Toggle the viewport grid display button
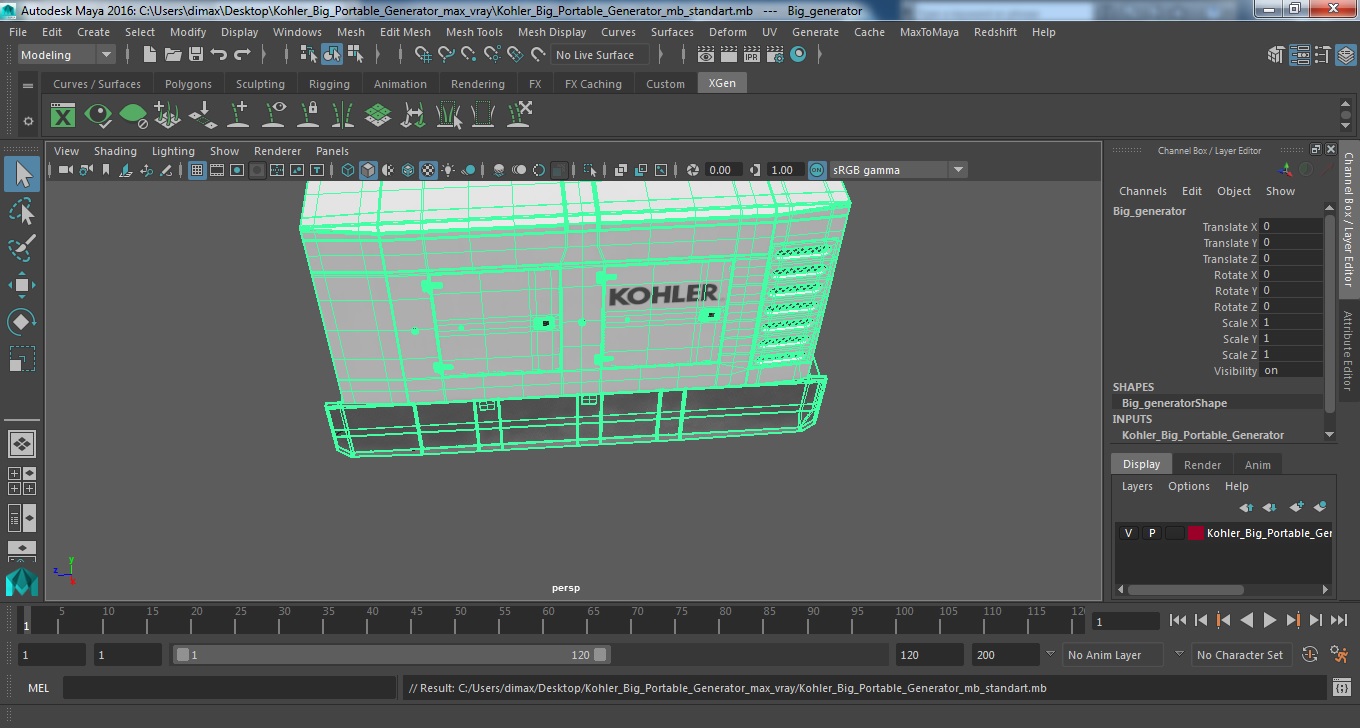The width and height of the screenshot is (1360, 728). 197,170
